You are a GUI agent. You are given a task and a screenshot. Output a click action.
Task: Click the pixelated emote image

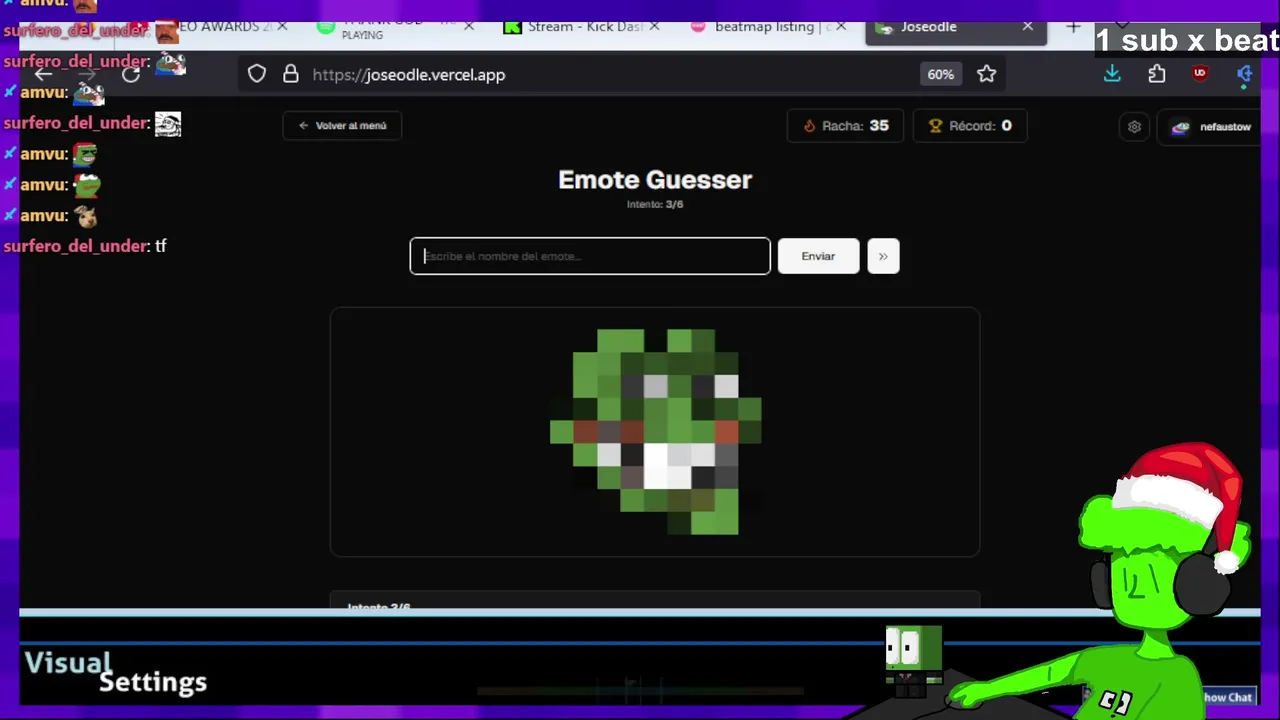pyautogui.click(x=655, y=432)
